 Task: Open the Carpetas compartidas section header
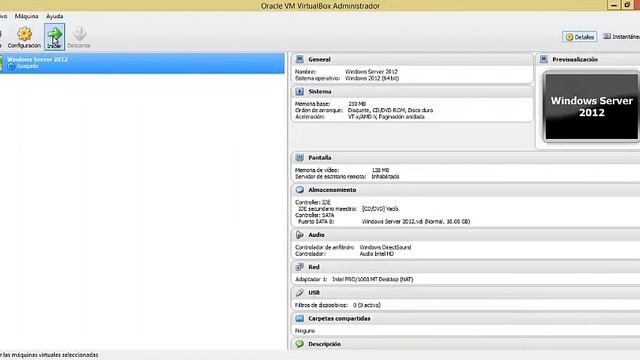coord(466,318)
